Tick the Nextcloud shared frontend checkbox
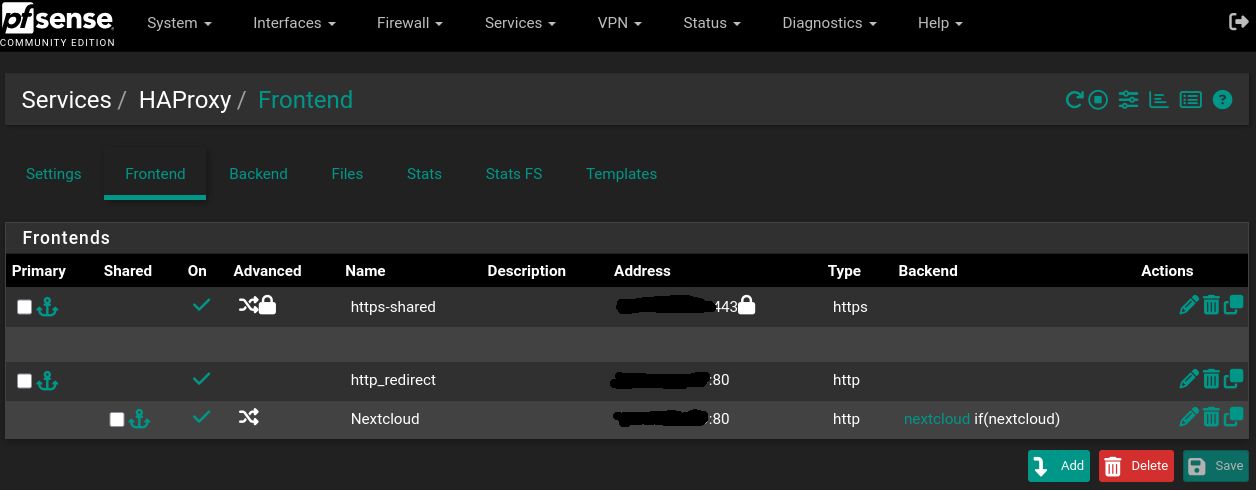Image resolution: width=1256 pixels, height=490 pixels. click(117, 420)
